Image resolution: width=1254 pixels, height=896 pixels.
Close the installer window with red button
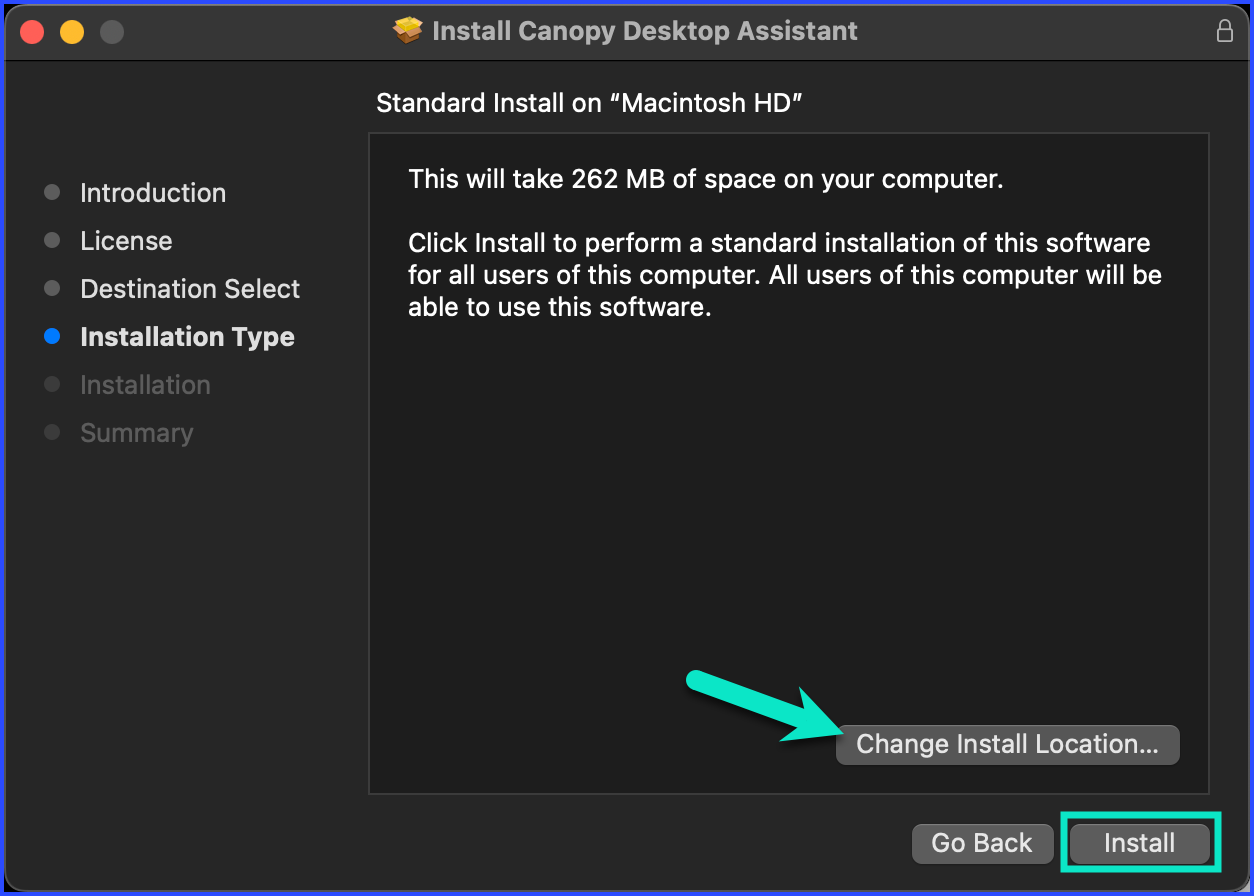tap(33, 32)
